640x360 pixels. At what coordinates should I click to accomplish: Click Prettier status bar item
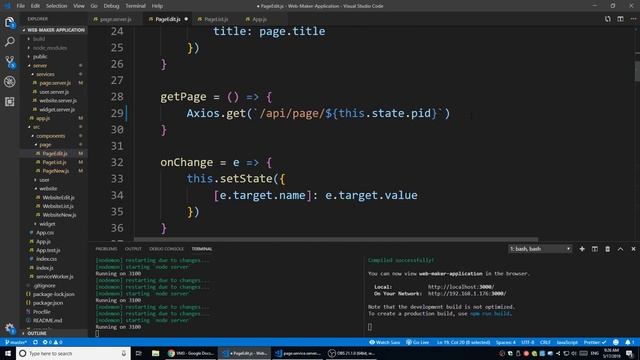point(595,342)
